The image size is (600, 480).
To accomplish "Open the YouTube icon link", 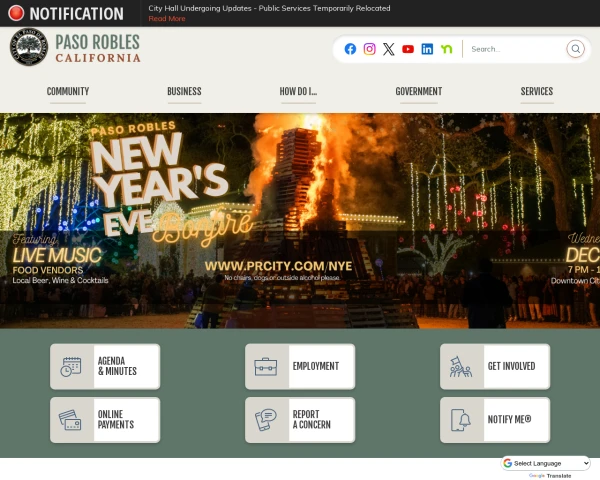I will (408, 49).
